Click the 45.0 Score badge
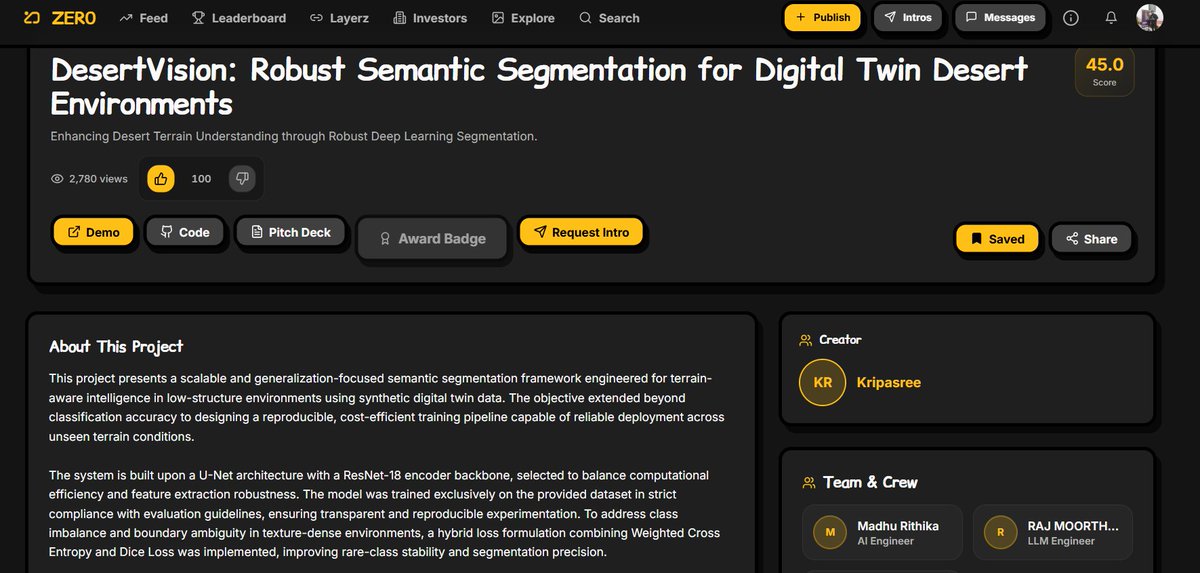This screenshot has width=1200, height=573. pos(1104,71)
